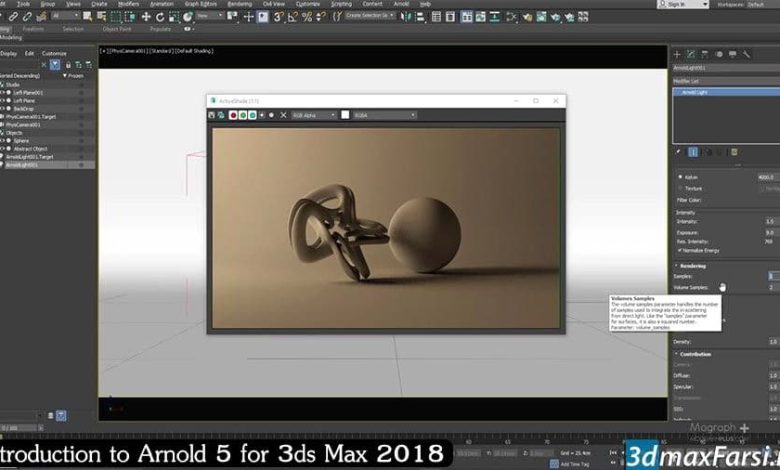Open the Hierarchy tab in command panel
The height and width of the screenshot is (470, 780).
705,54
